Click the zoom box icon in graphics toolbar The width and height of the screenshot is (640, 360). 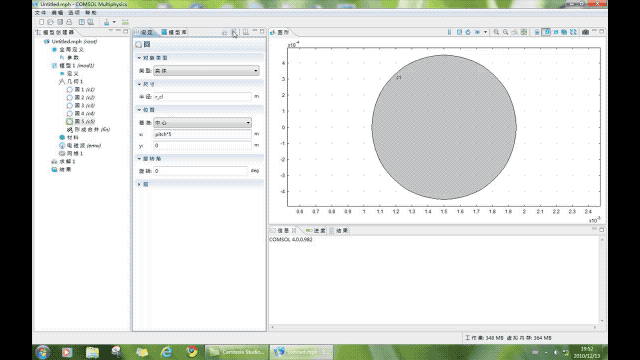[515, 32]
